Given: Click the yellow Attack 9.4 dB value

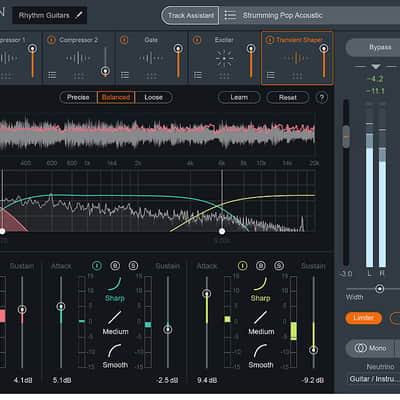Looking at the screenshot, I should coord(207,380).
